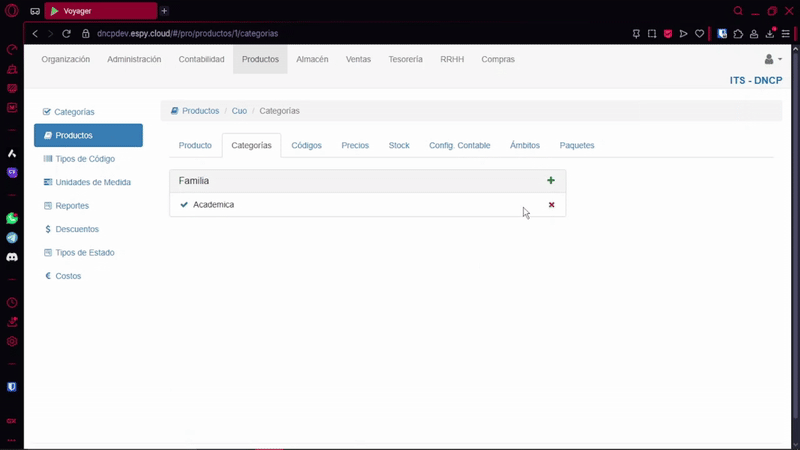Screen dimensions: 800x450
Task: Open the Almacén top menu
Action: [x=312, y=59]
